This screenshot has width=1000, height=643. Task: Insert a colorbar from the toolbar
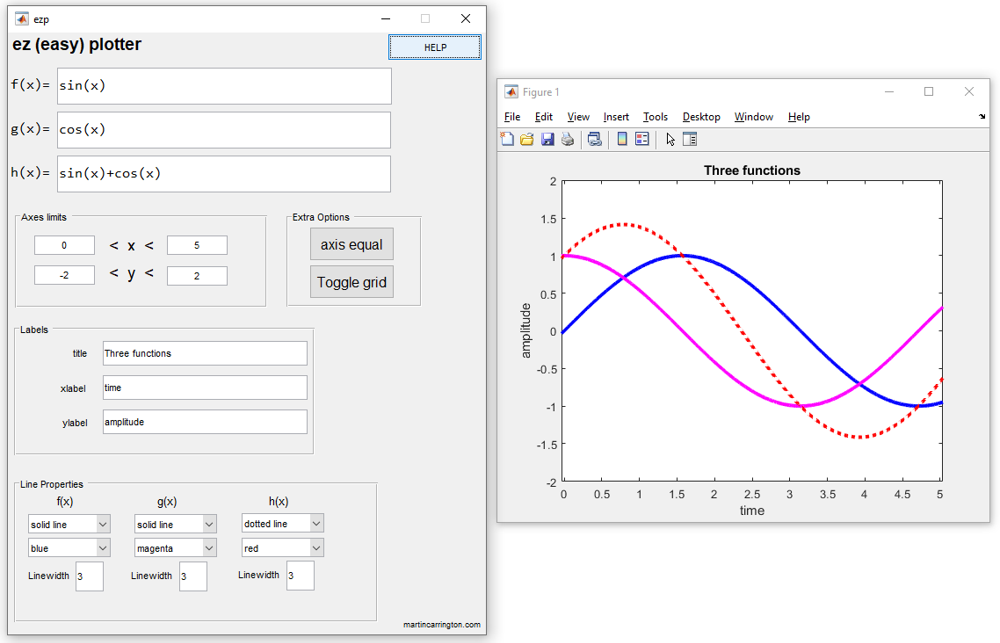tap(622, 140)
